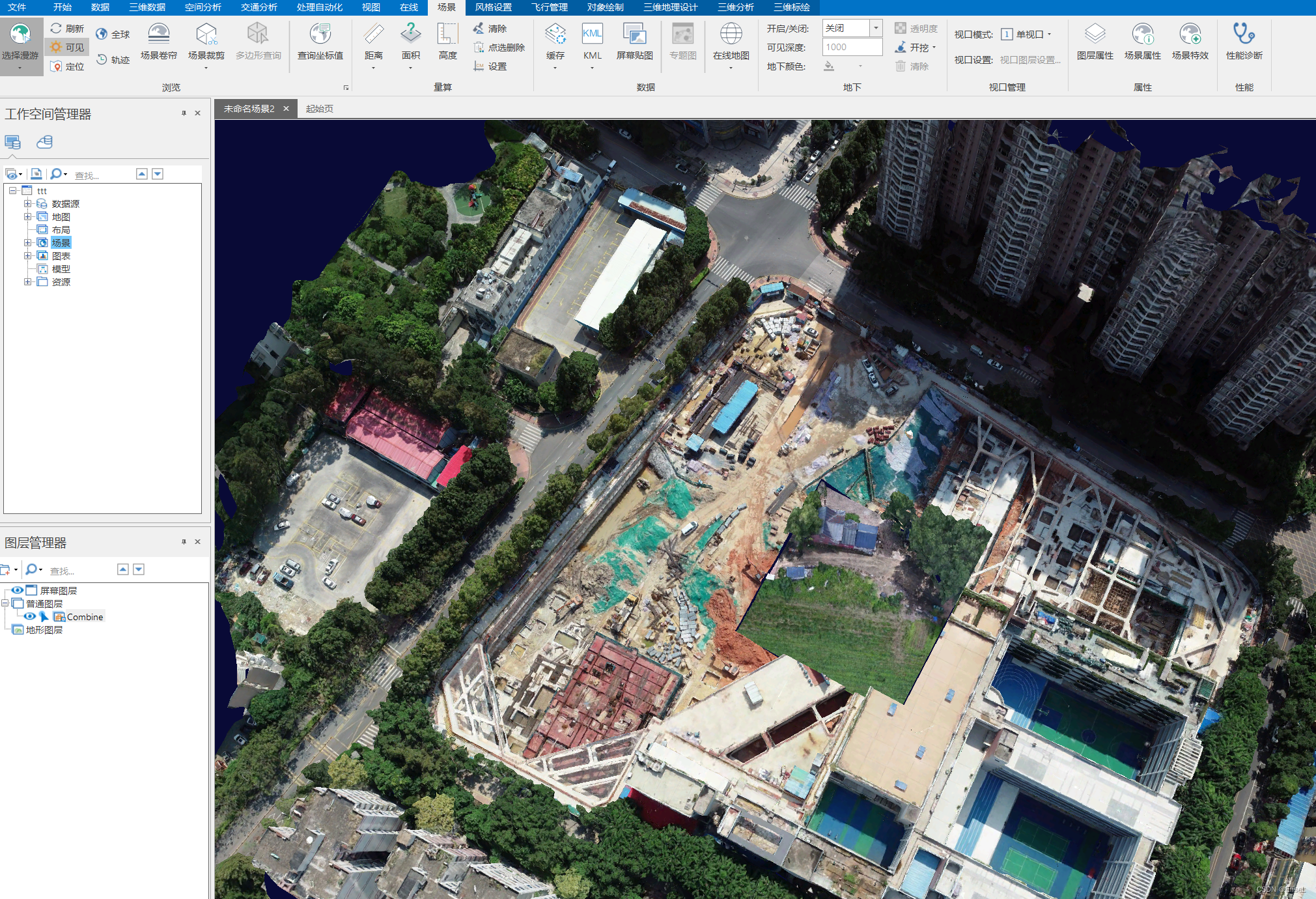Screen dimensions: 1316x899
Task: Expand the 数据源 tree node
Action: click(27, 204)
